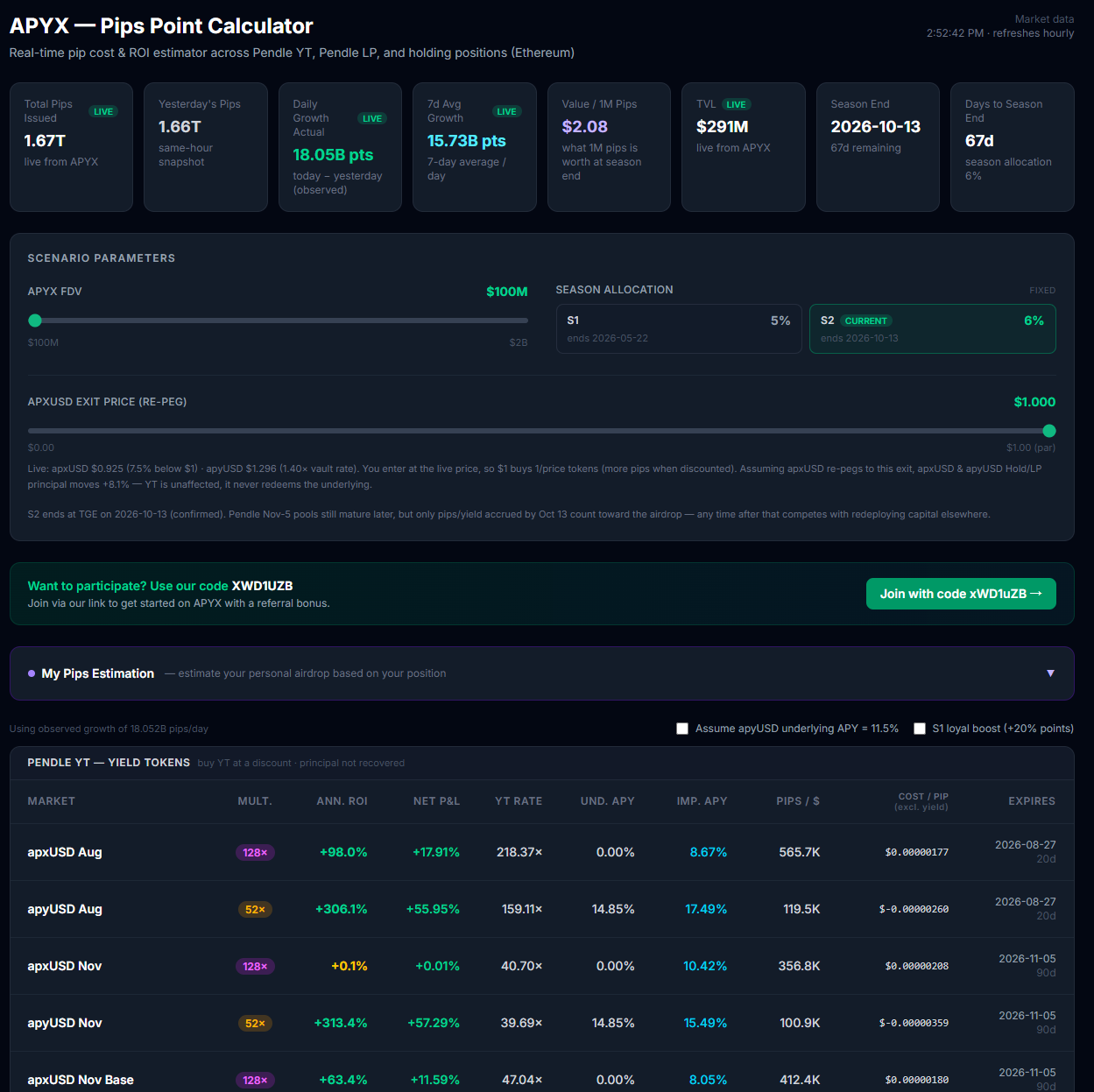Image resolution: width=1094 pixels, height=1092 pixels.
Task: Click the 52× multiplier badge for apyUSD Aug
Action: (x=255, y=909)
